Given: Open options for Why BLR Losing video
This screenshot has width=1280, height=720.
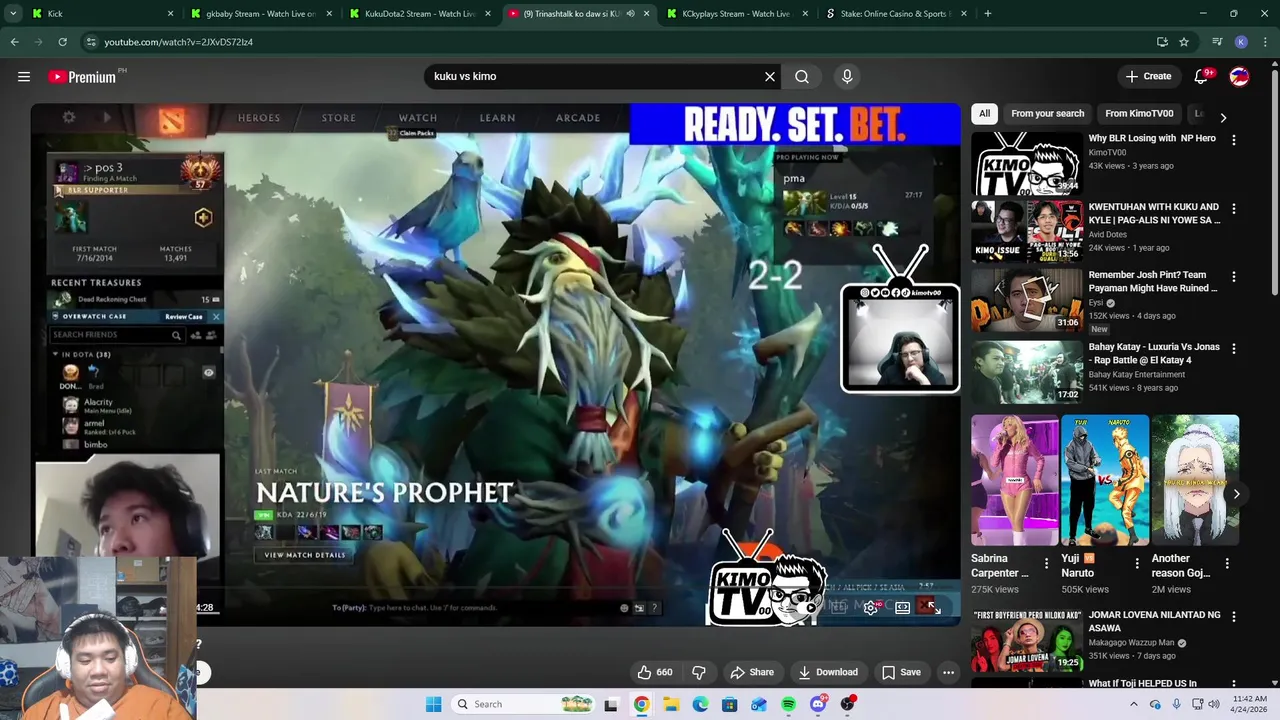Looking at the screenshot, I should click(x=1233, y=141).
